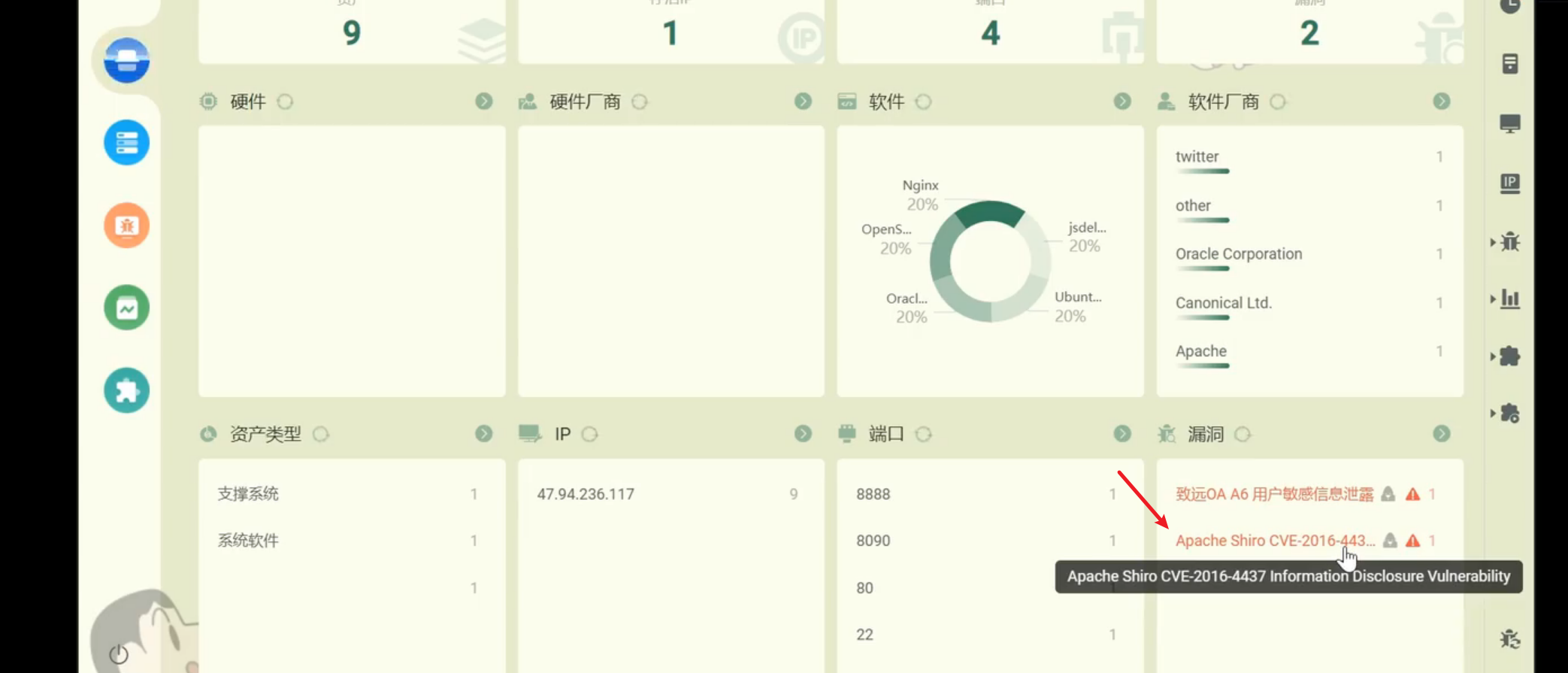
Task: Expand the 漏洞 panel arrow button
Action: pos(1441,434)
